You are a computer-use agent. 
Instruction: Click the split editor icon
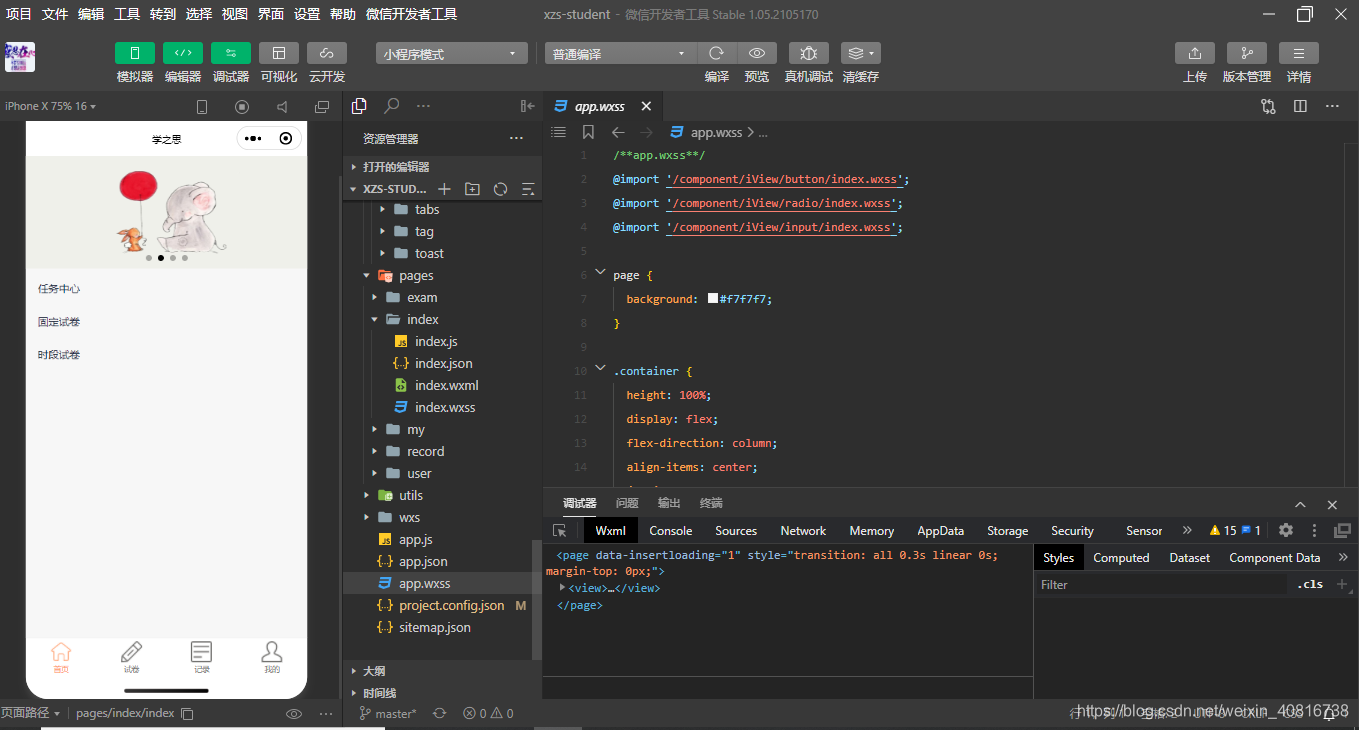1300,106
